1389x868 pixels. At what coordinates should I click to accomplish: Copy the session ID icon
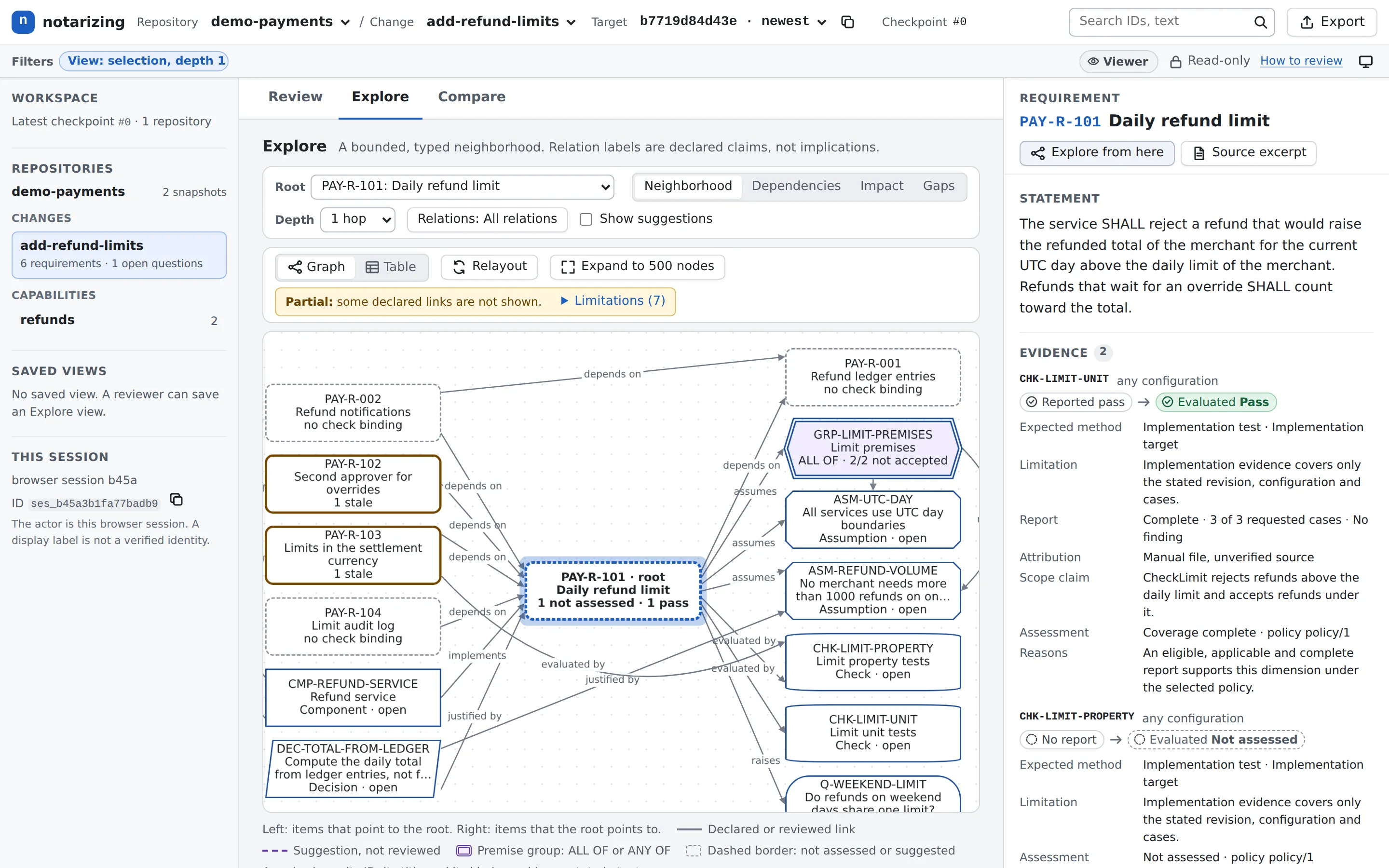176,500
